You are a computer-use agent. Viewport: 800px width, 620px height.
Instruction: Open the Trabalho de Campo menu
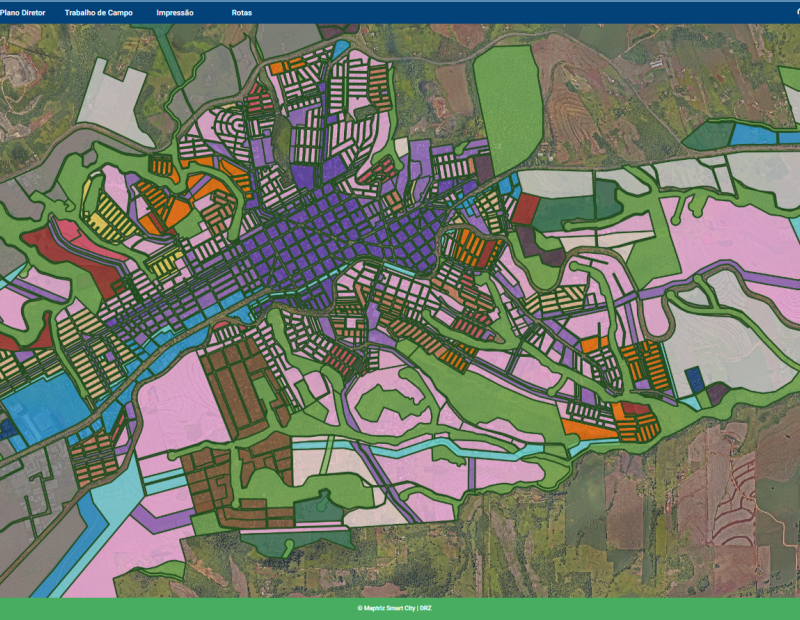click(x=98, y=13)
